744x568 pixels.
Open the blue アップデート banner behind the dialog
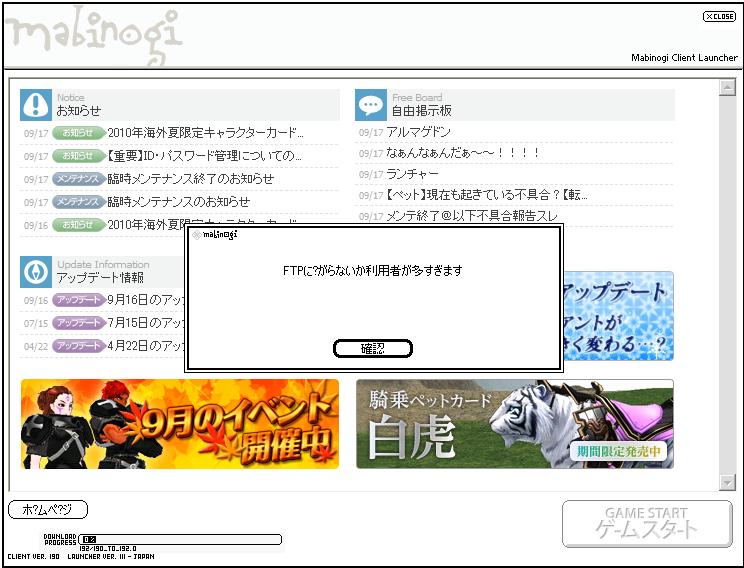point(619,316)
